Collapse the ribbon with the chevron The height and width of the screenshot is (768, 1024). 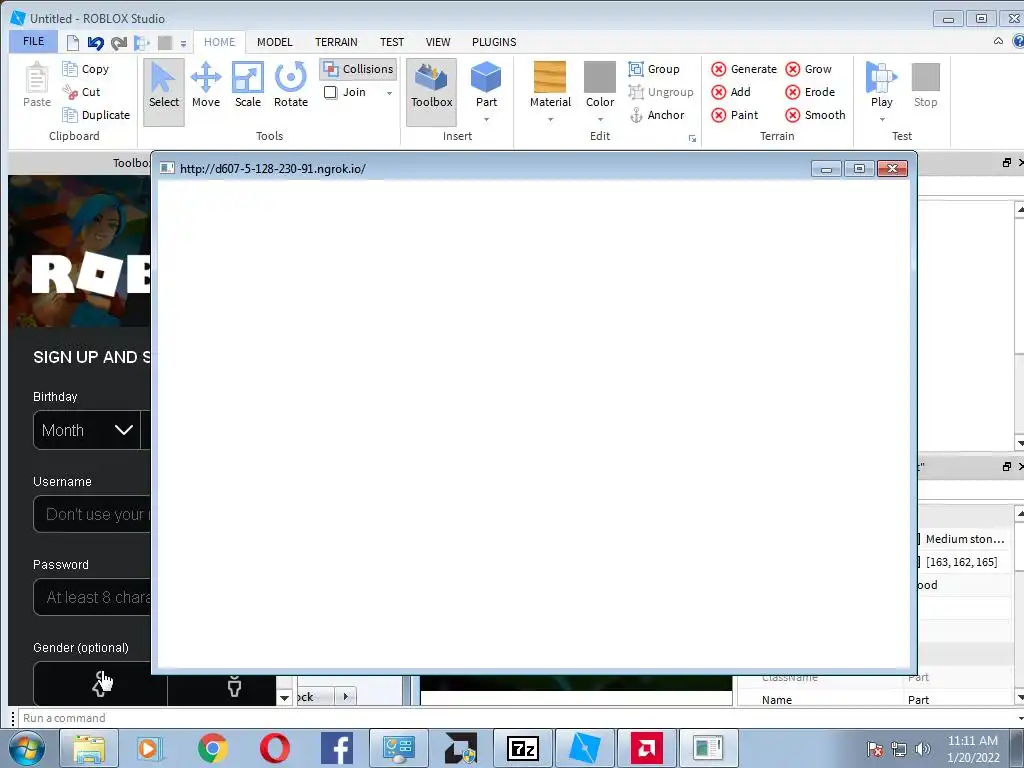[x=999, y=41]
